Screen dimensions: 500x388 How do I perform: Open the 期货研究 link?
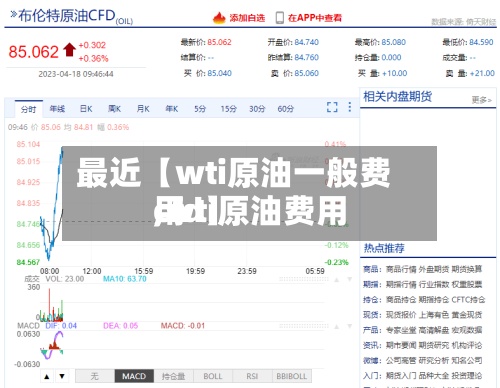[434, 345]
